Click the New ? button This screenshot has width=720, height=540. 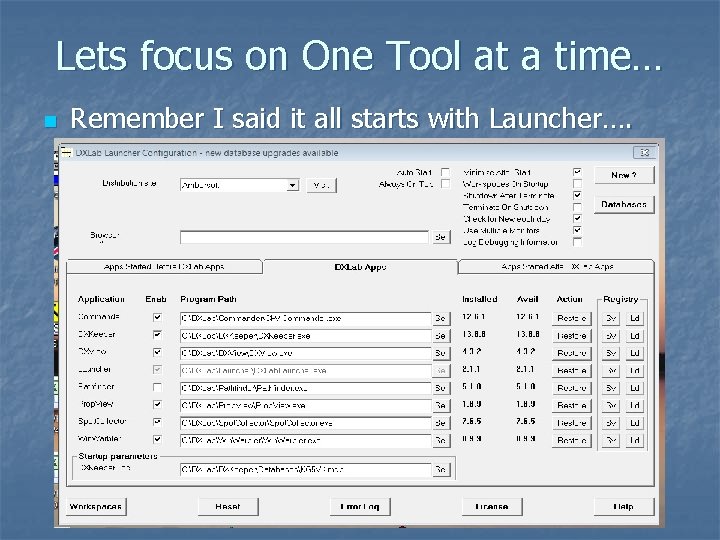[624, 175]
